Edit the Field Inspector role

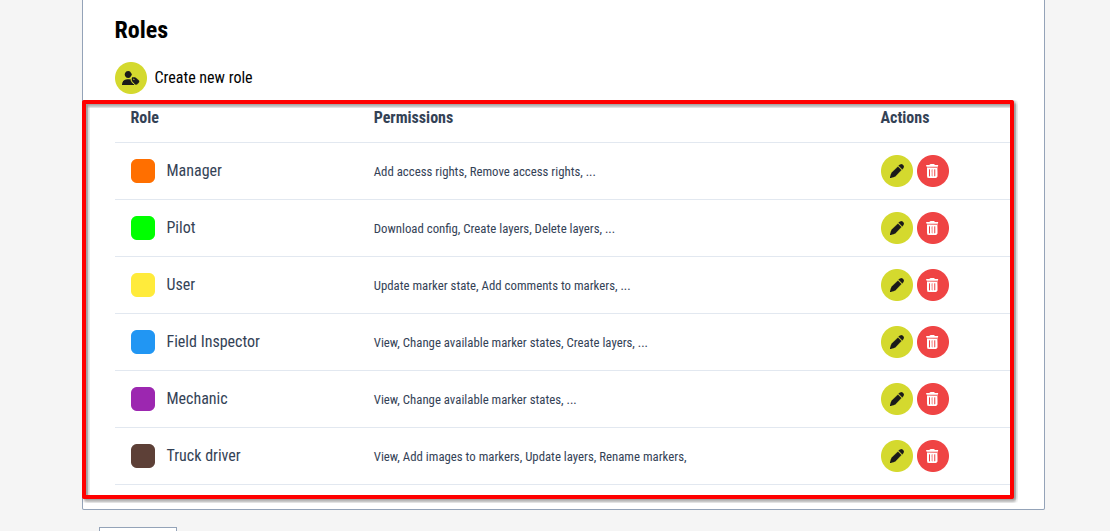click(896, 342)
